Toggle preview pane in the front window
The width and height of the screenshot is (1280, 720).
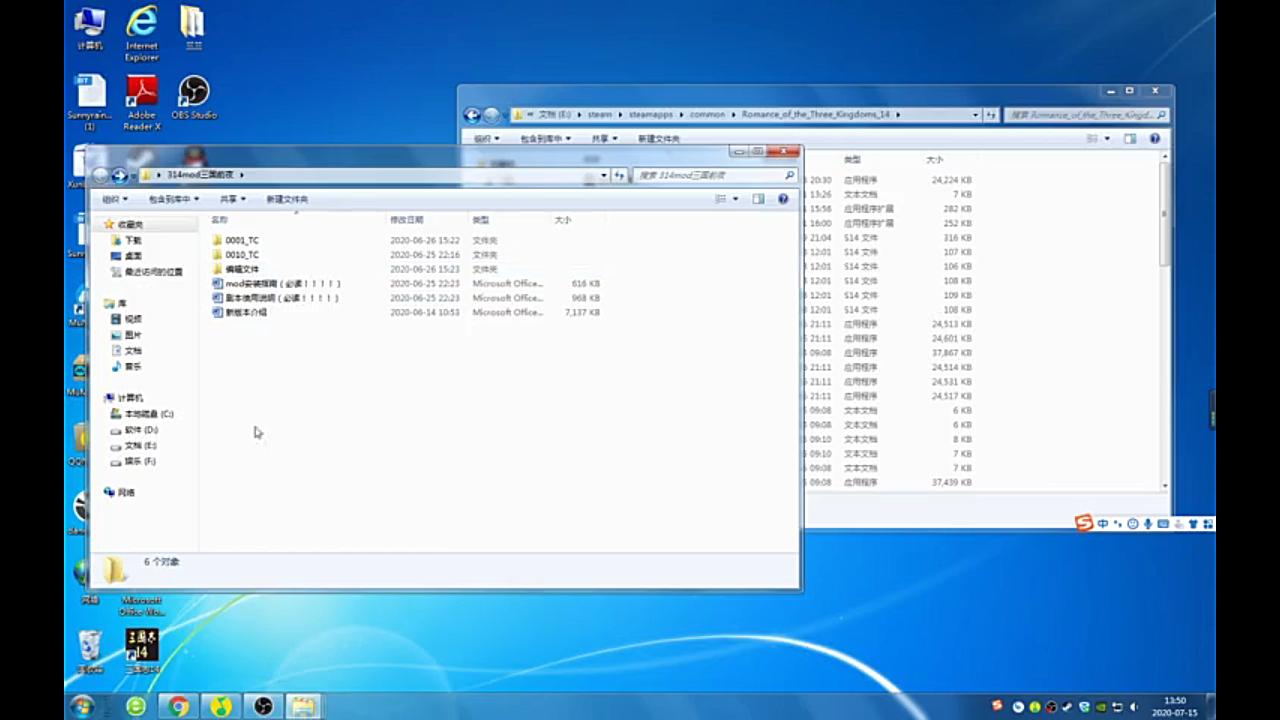[x=758, y=199]
